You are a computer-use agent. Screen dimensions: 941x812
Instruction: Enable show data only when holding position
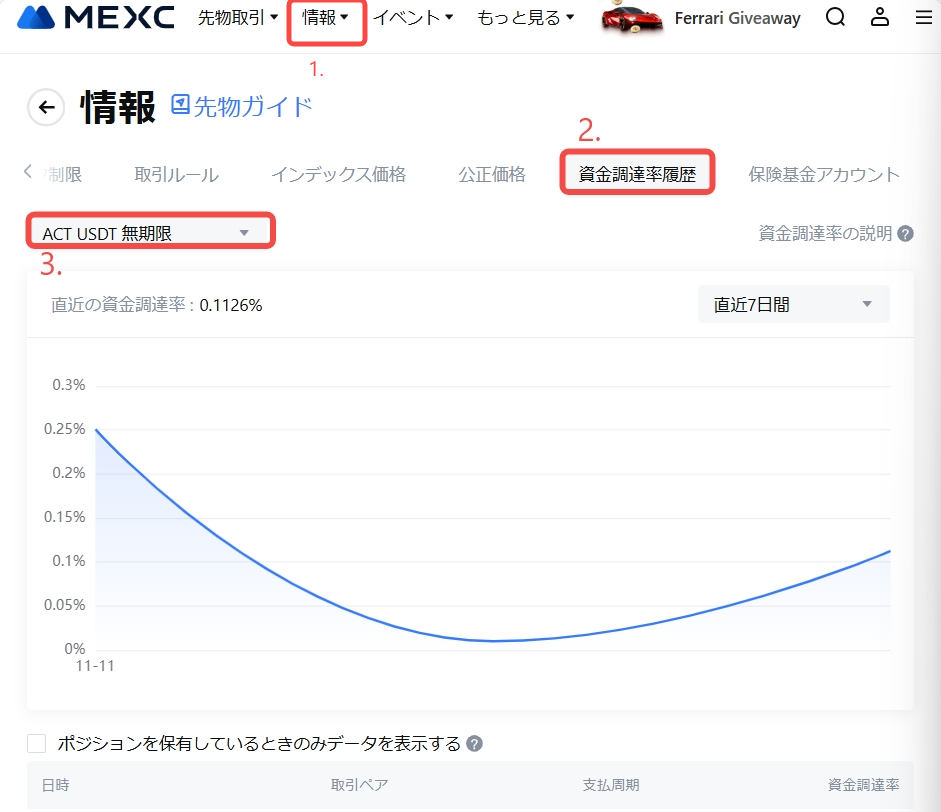pyautogui.click(x=37, y=743)
